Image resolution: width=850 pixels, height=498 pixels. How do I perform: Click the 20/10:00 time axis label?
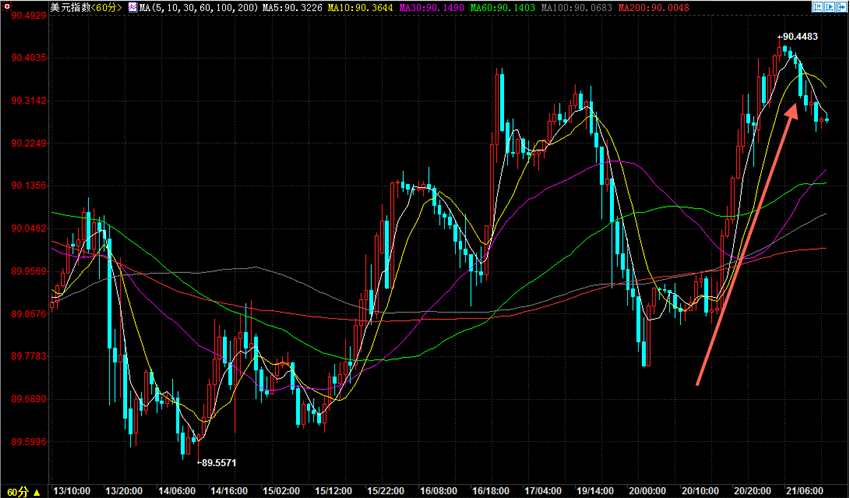click(700, 491)
